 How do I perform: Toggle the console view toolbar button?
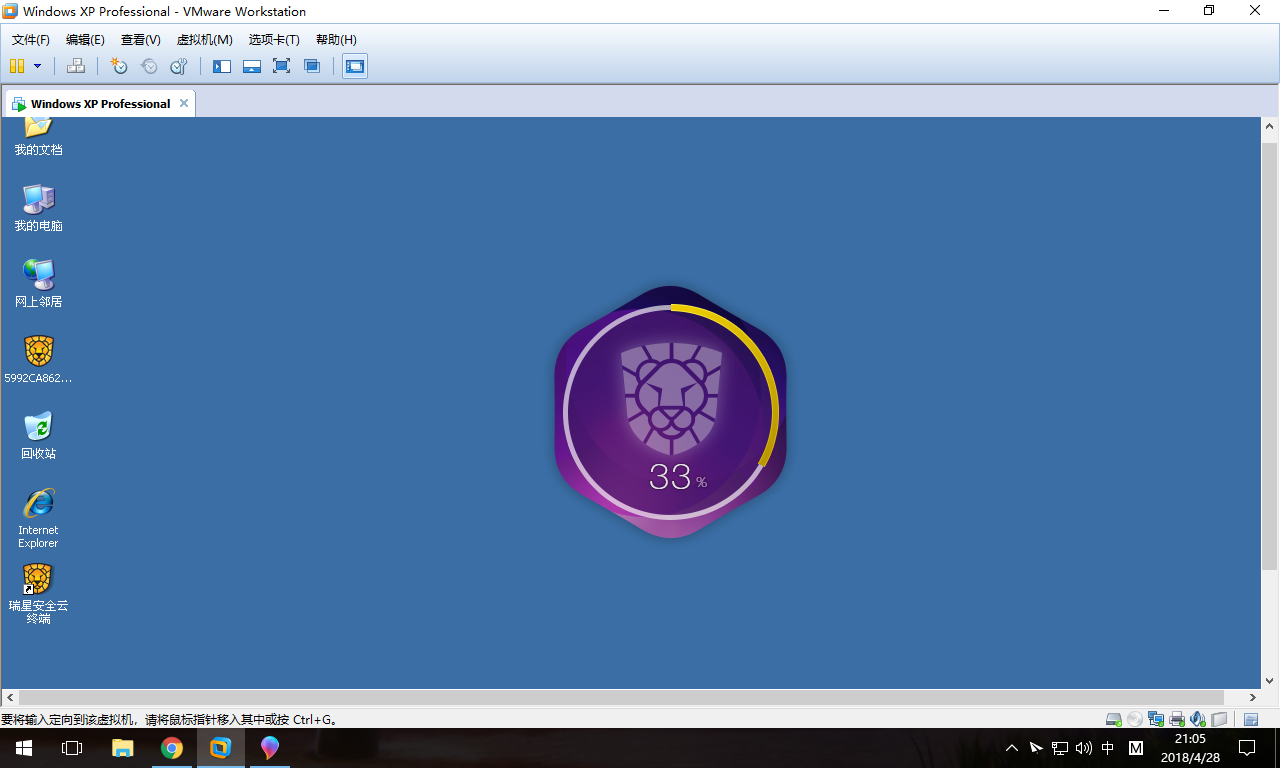[x=355, y=66]
